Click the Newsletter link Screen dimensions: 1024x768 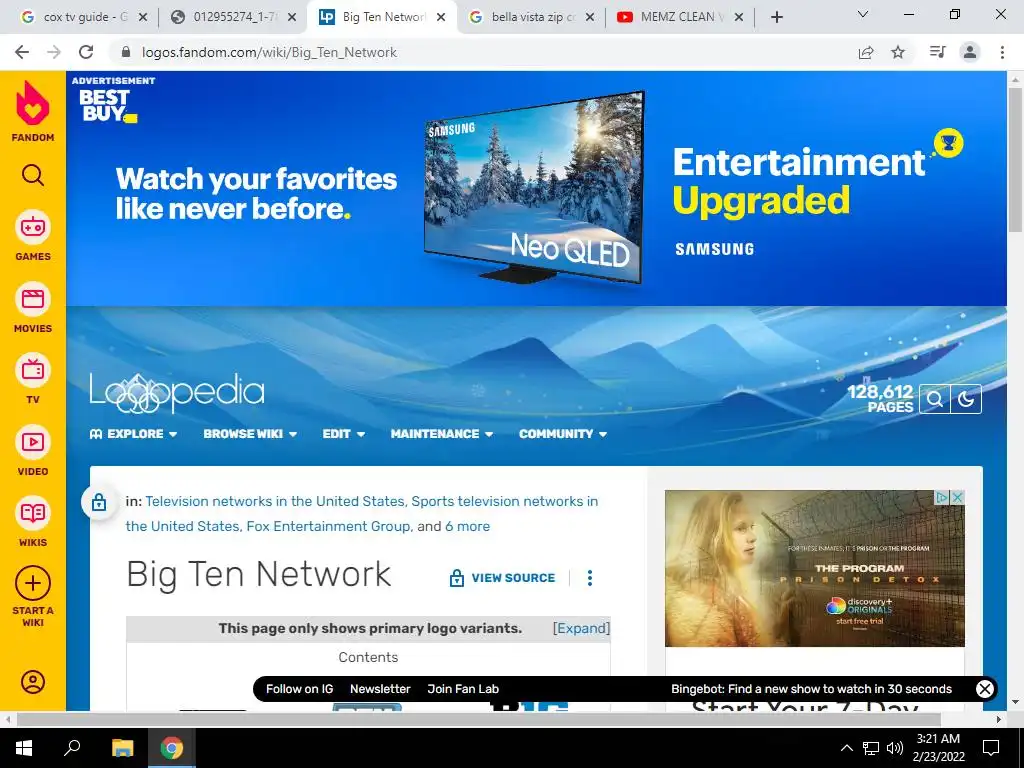click(x=380, y=689)
